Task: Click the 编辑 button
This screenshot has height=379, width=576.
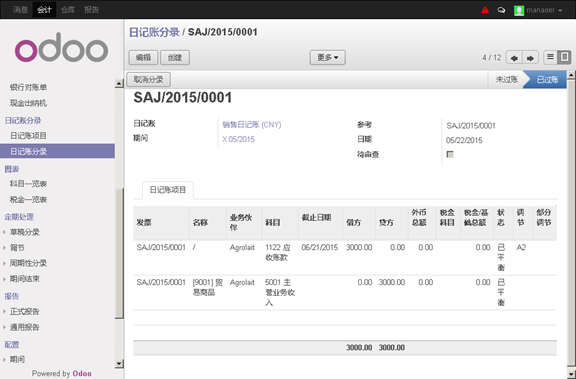Action: pos(143,58)
